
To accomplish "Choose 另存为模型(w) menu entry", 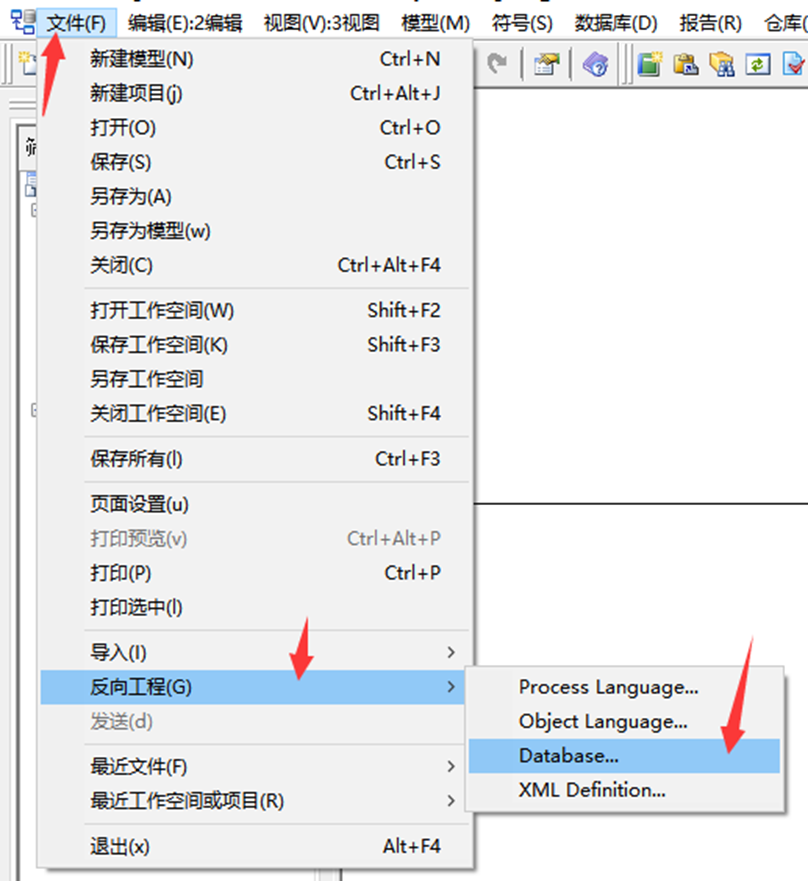I will click(255, 231).
